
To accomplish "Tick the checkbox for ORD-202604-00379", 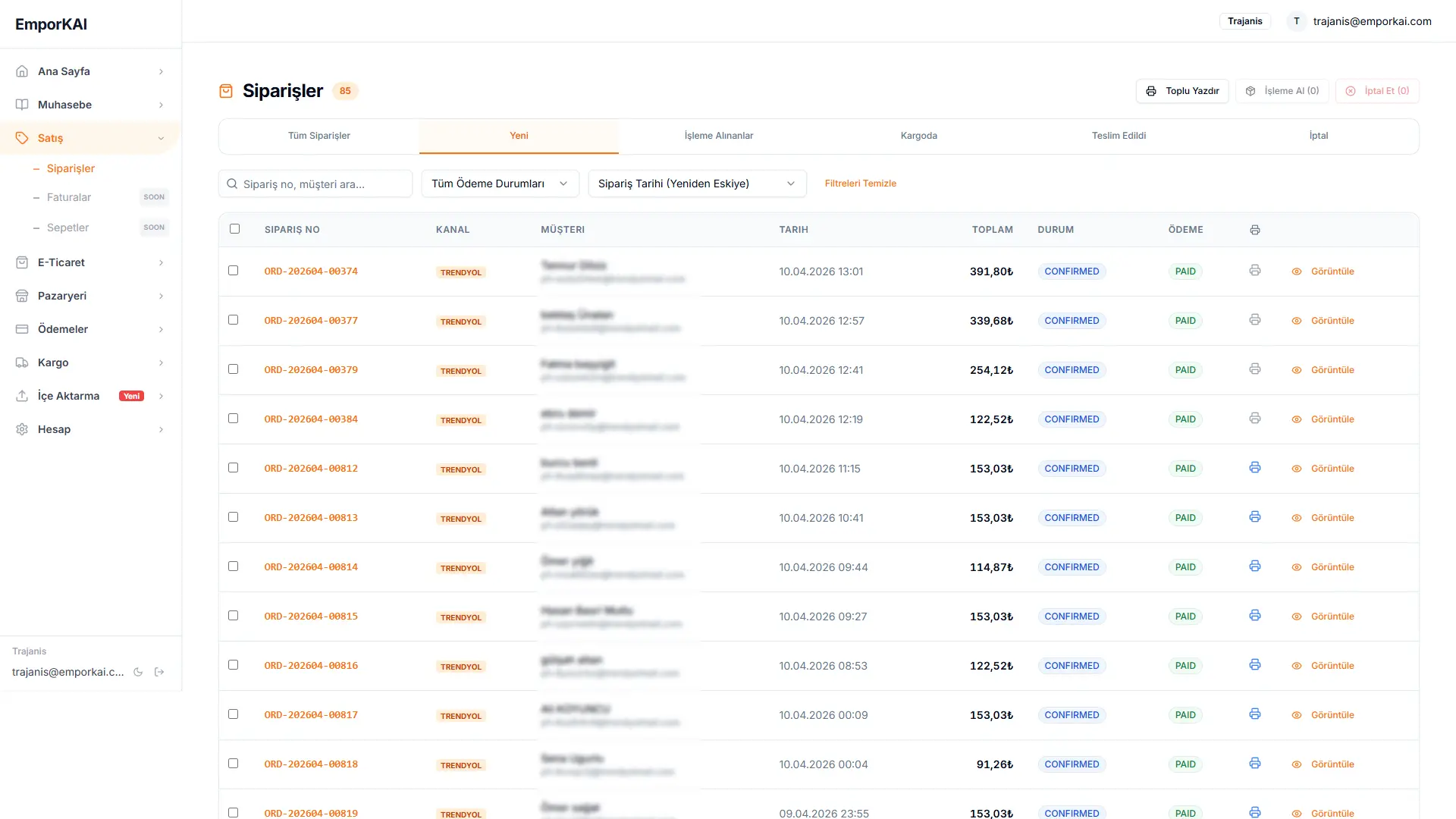I will click(x=233, y=369).
